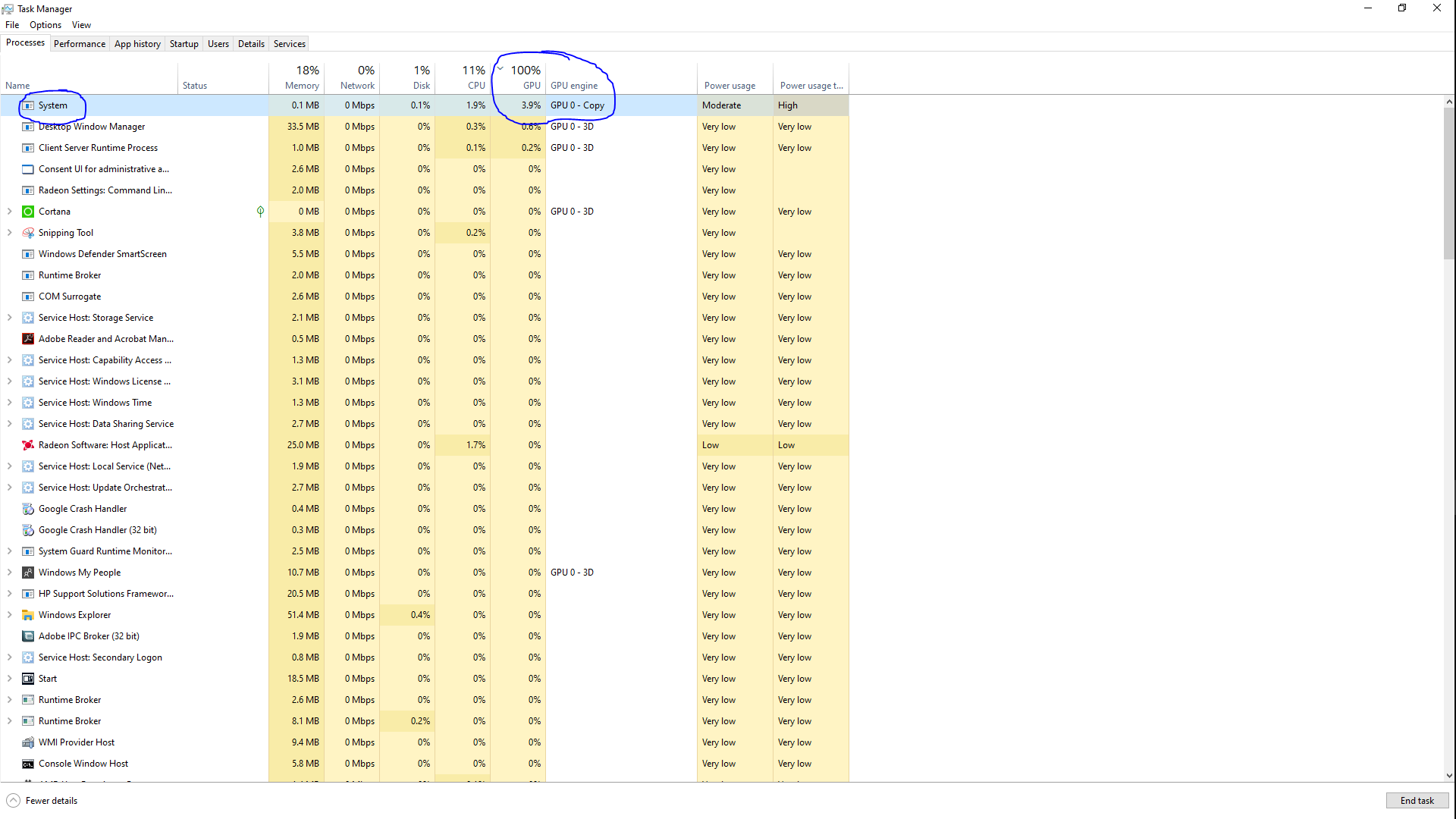Switch to the Performance tab
Screen dimensions: 1456x819
tap(80, 44)
